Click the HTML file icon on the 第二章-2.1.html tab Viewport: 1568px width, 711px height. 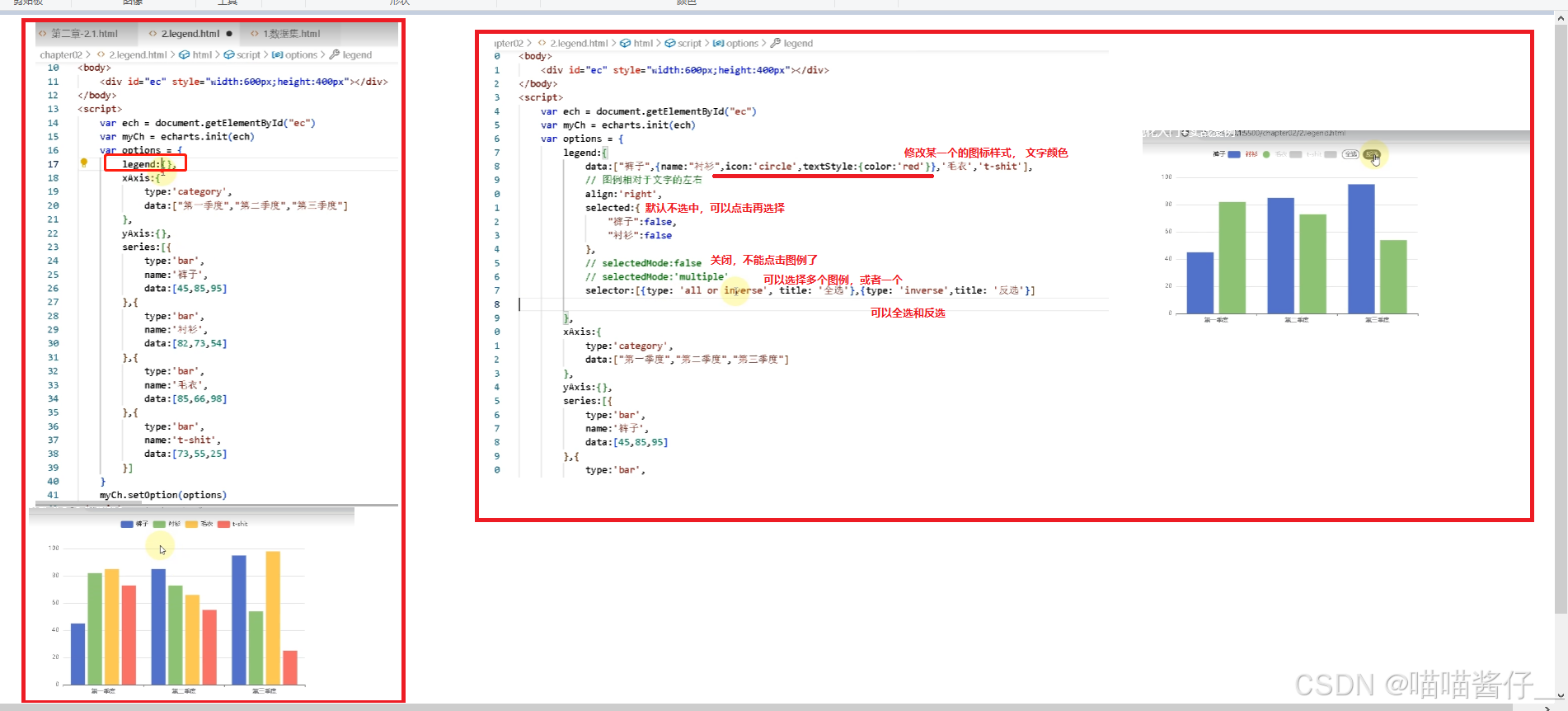click(43, 34)
